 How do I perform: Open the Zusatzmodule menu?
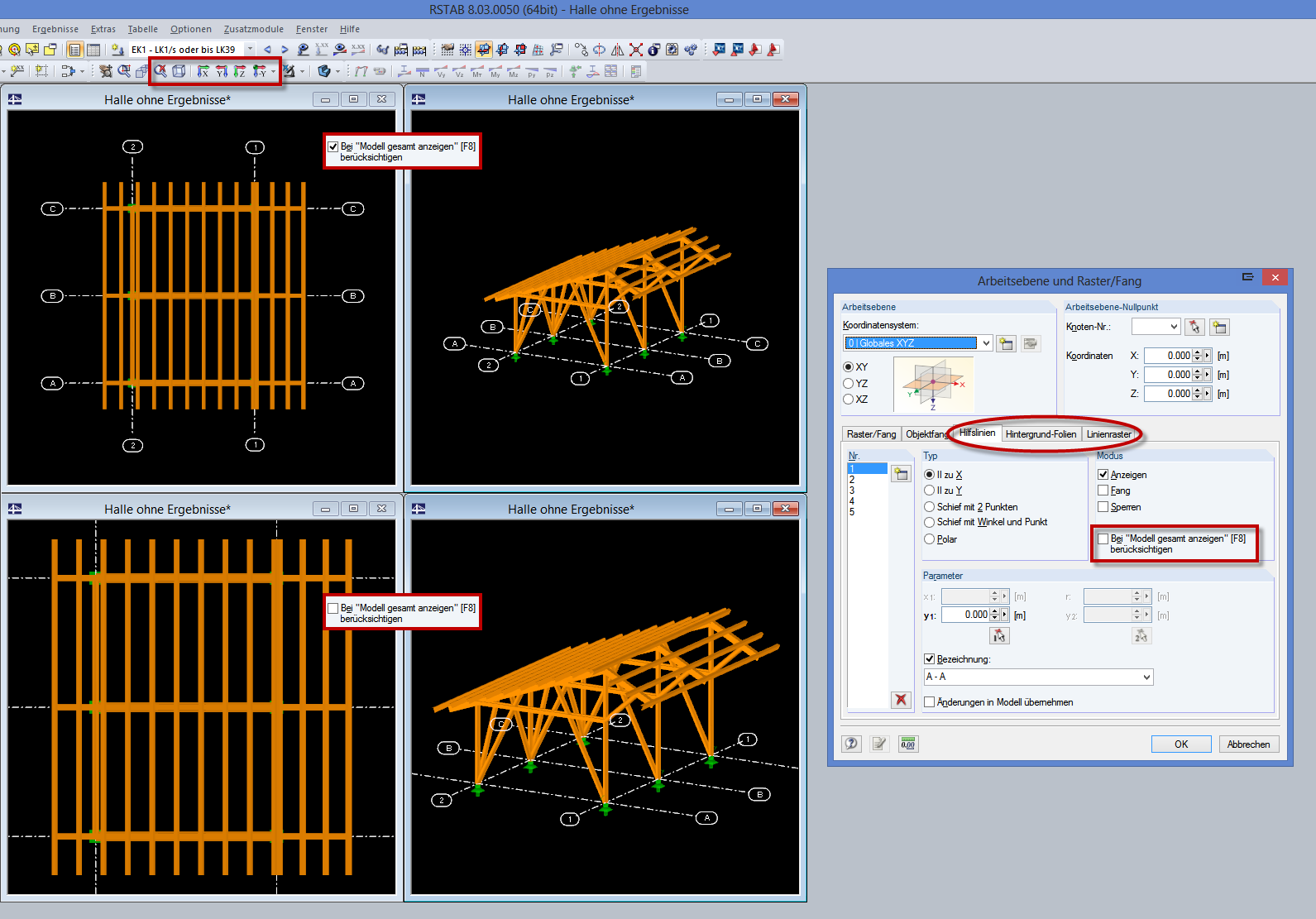(x=253, y=29)
